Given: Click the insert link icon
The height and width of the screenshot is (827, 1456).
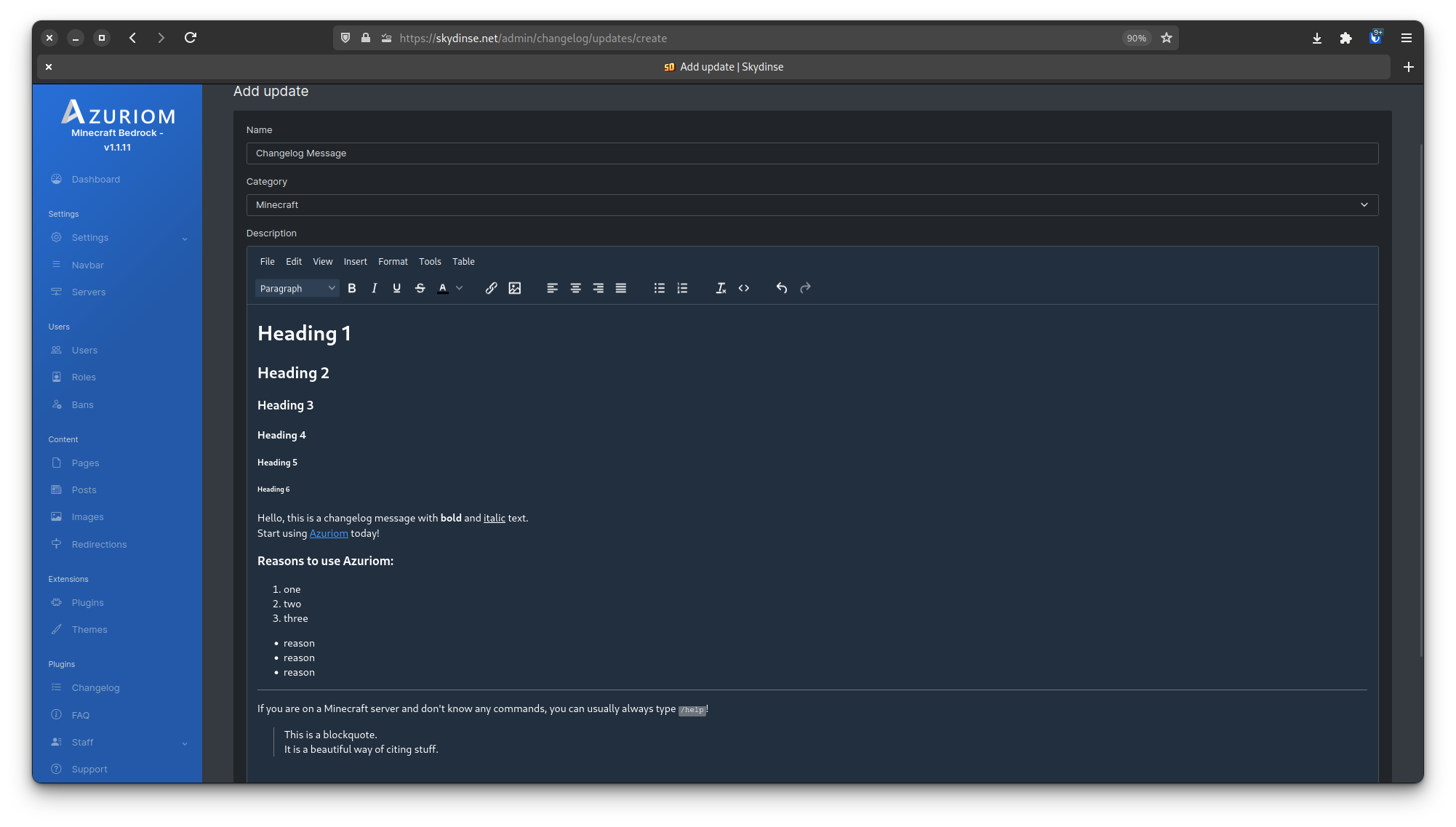Looking at the screenshot, I should pos(491,288).
